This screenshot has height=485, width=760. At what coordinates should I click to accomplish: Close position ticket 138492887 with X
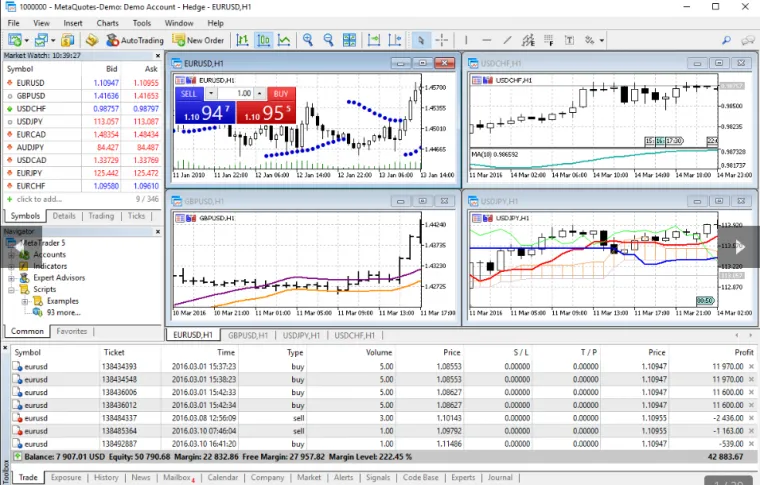point(751,444)
